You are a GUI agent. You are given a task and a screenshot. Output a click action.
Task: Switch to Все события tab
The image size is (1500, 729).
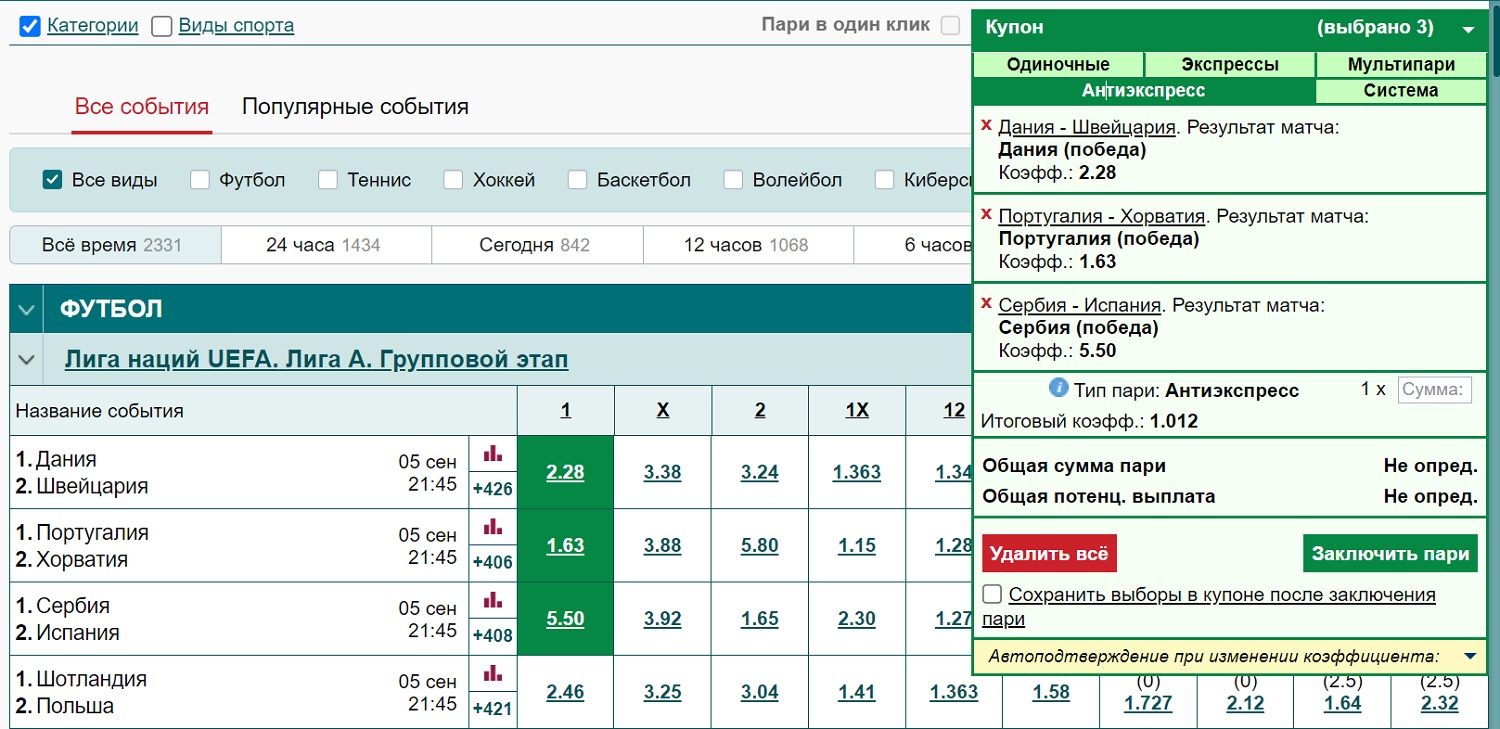pyautogui.click(x=142, y=107)
